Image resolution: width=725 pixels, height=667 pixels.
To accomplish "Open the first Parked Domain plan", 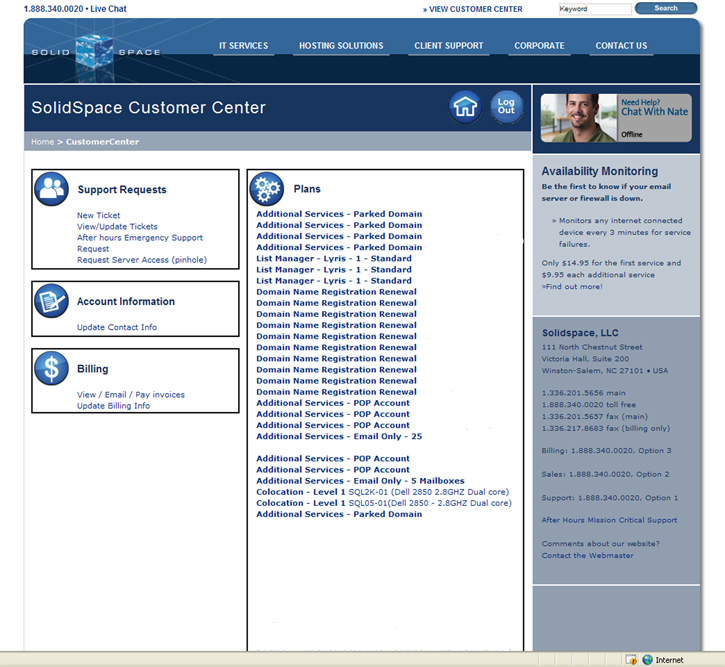I will pos(339,214).
